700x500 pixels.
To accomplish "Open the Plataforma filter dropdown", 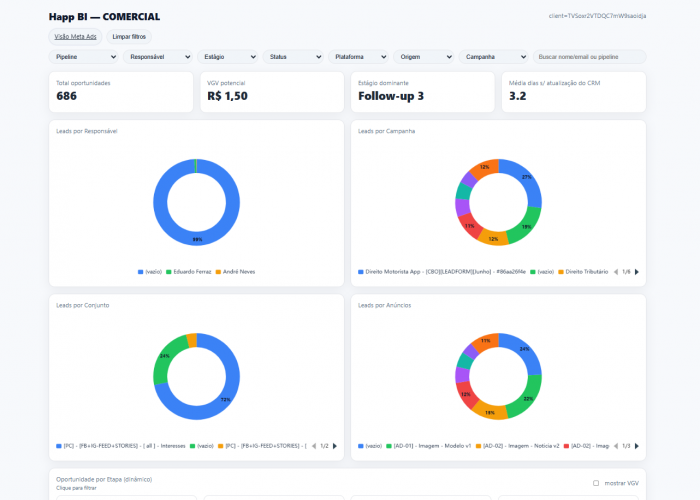I will click(x=358, y=57).
